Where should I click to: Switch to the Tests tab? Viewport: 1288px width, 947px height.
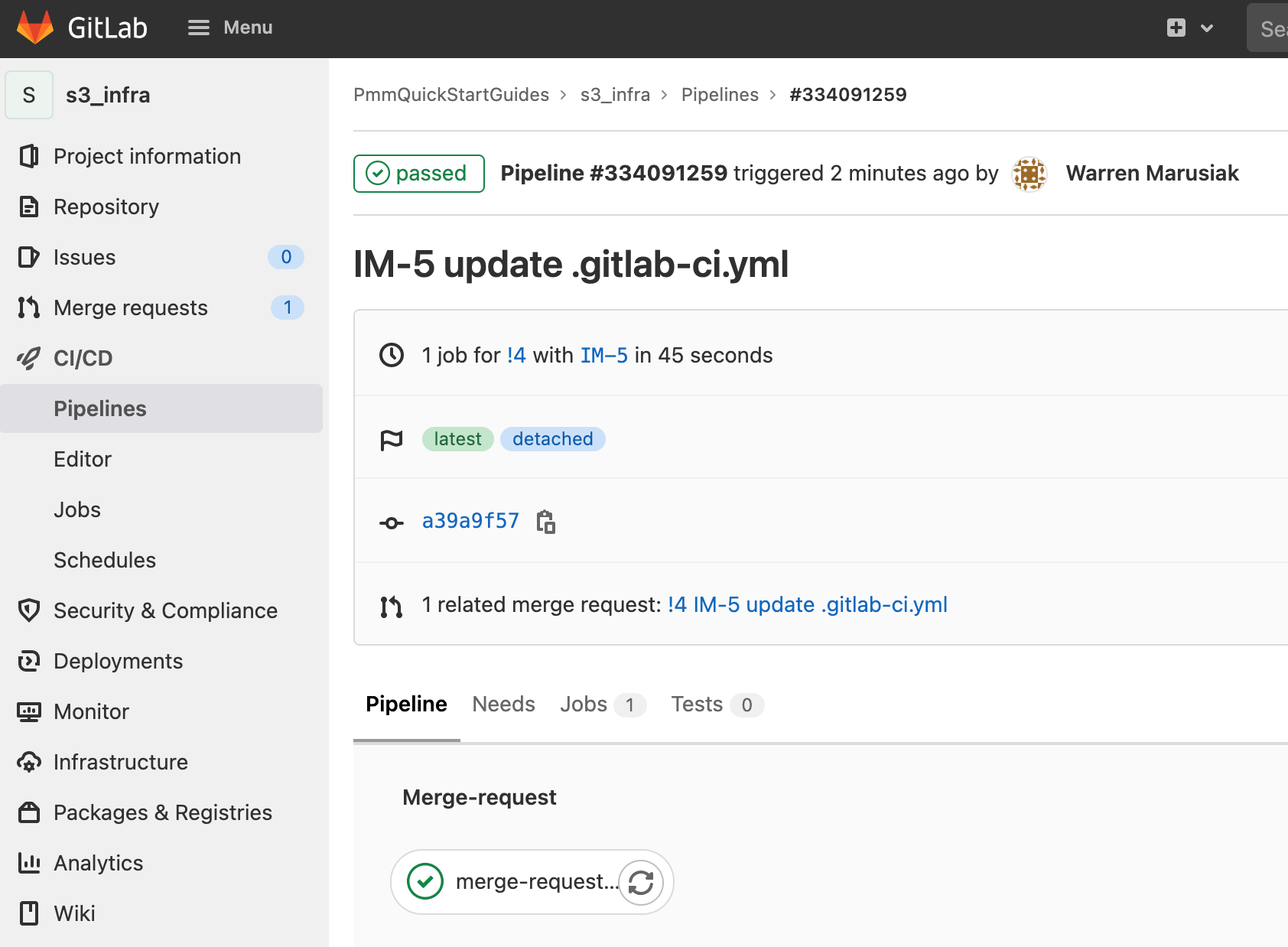(x=697, y=705)
